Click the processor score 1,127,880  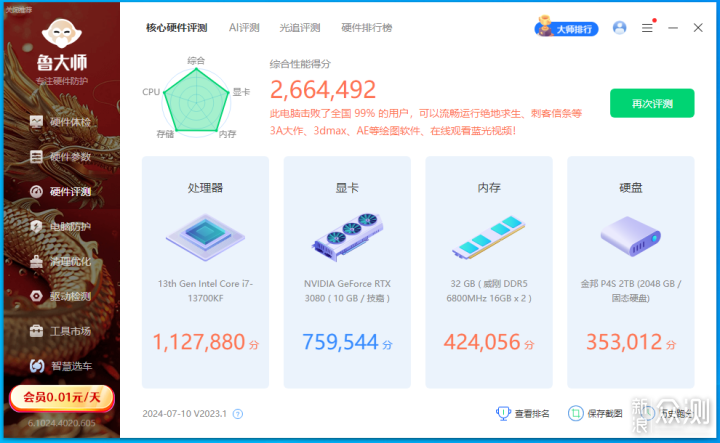(x=199, y=342)
